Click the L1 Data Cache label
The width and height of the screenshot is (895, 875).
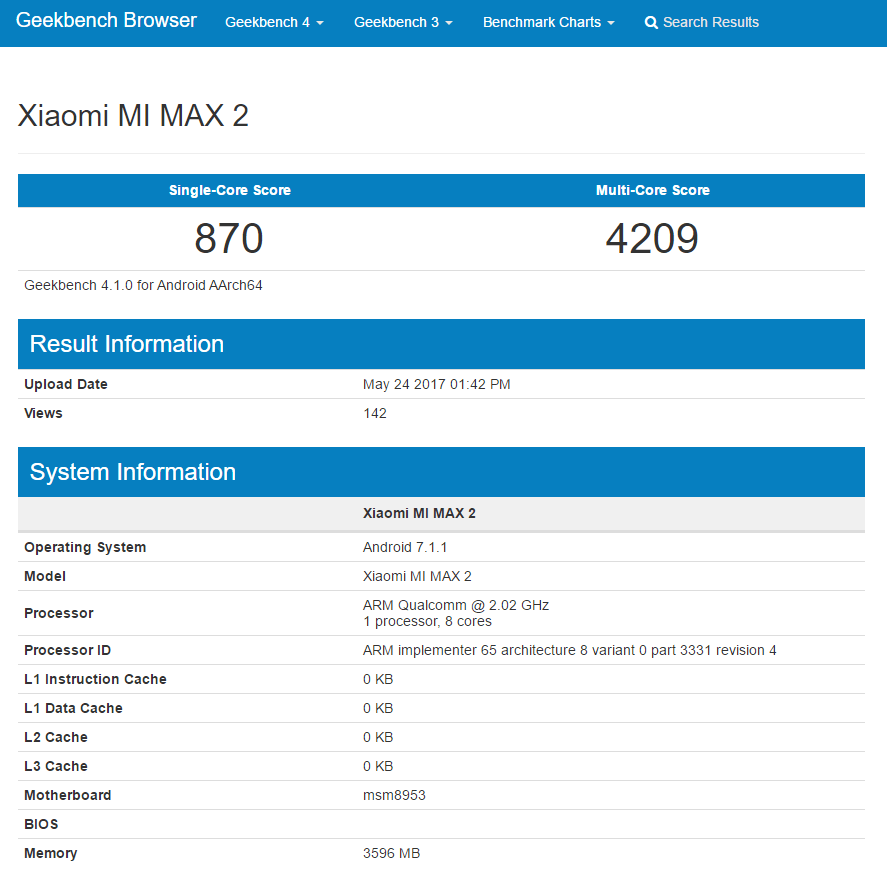(73, 708)
